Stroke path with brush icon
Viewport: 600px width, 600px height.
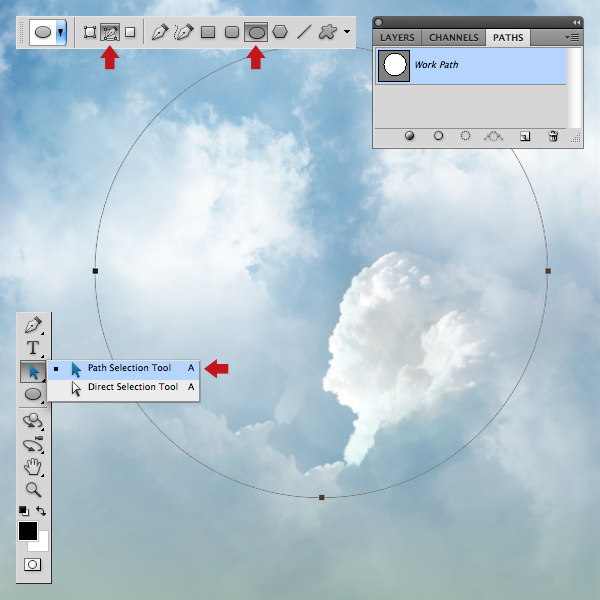[439, 136]
